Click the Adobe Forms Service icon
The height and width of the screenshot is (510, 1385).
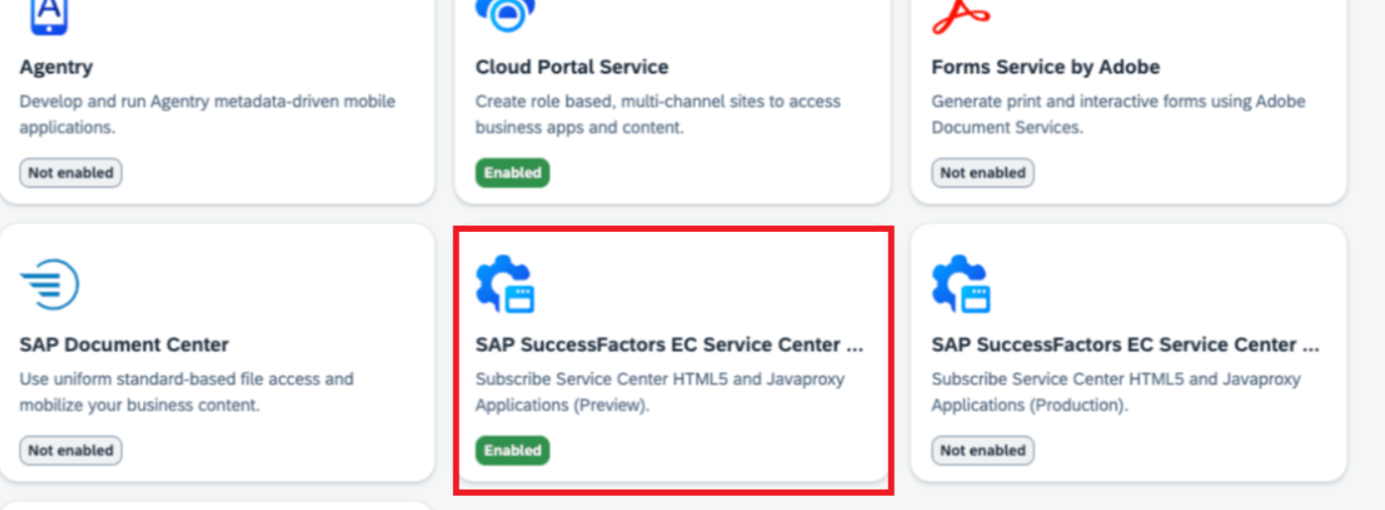click(960, 13)
